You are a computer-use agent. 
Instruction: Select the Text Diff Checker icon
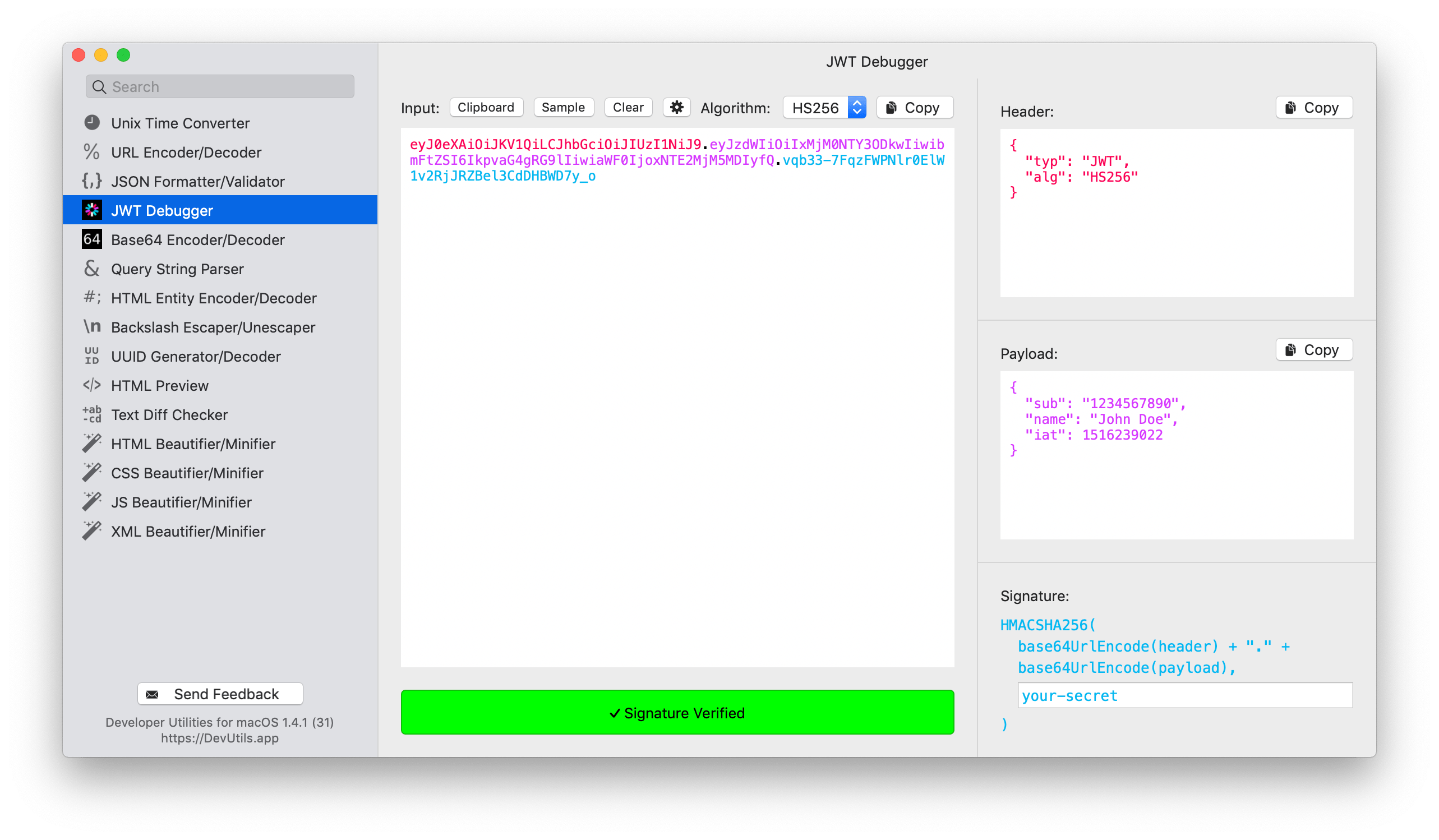click(x=92, y=414)
